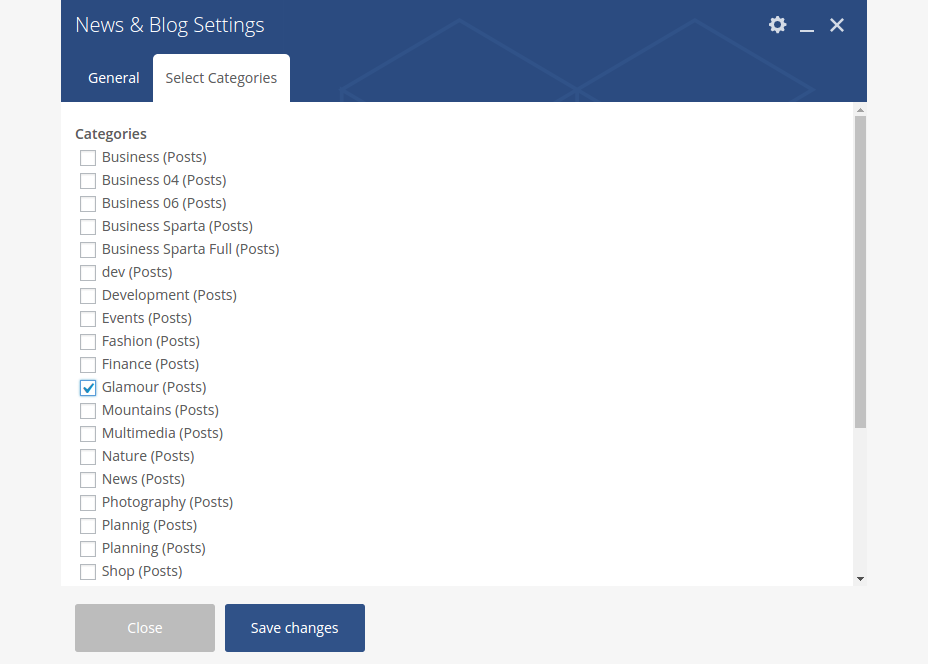Toggle the dev (Posts) checkbox
This screenshot has width=928, height=664.
[88, 273]
